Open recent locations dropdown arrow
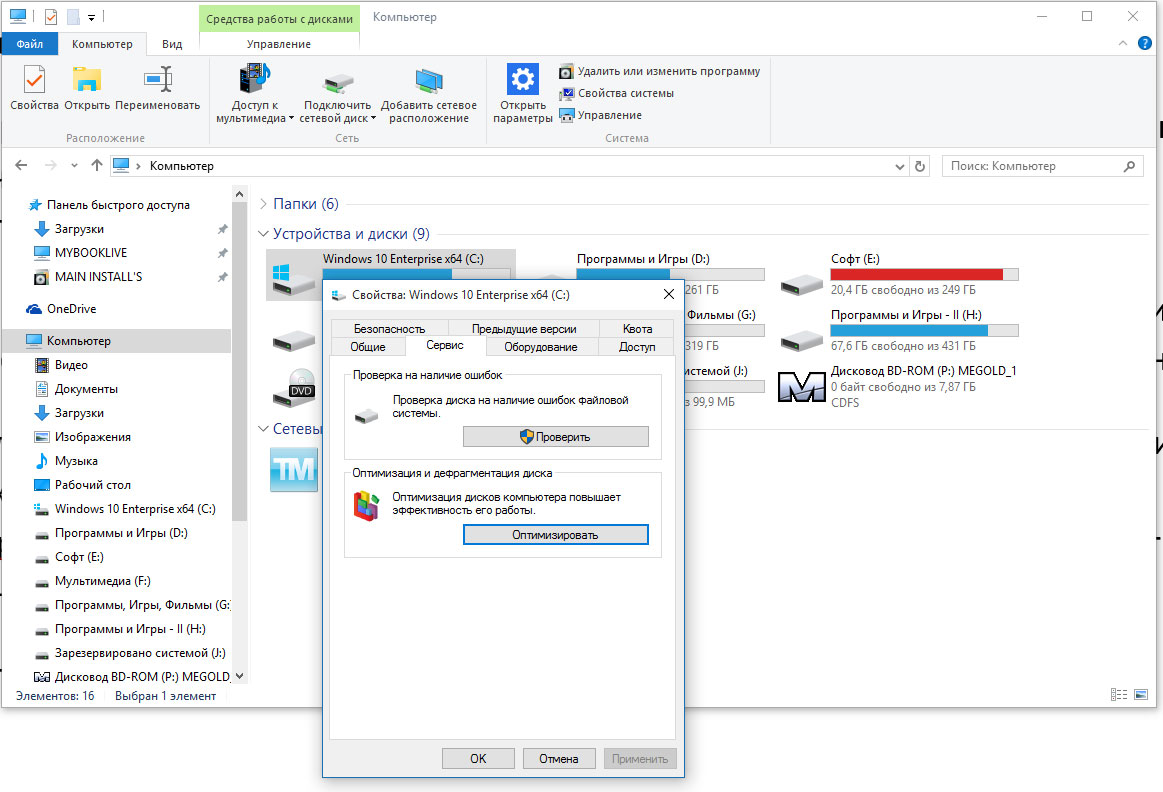 (x=74, y=165)
